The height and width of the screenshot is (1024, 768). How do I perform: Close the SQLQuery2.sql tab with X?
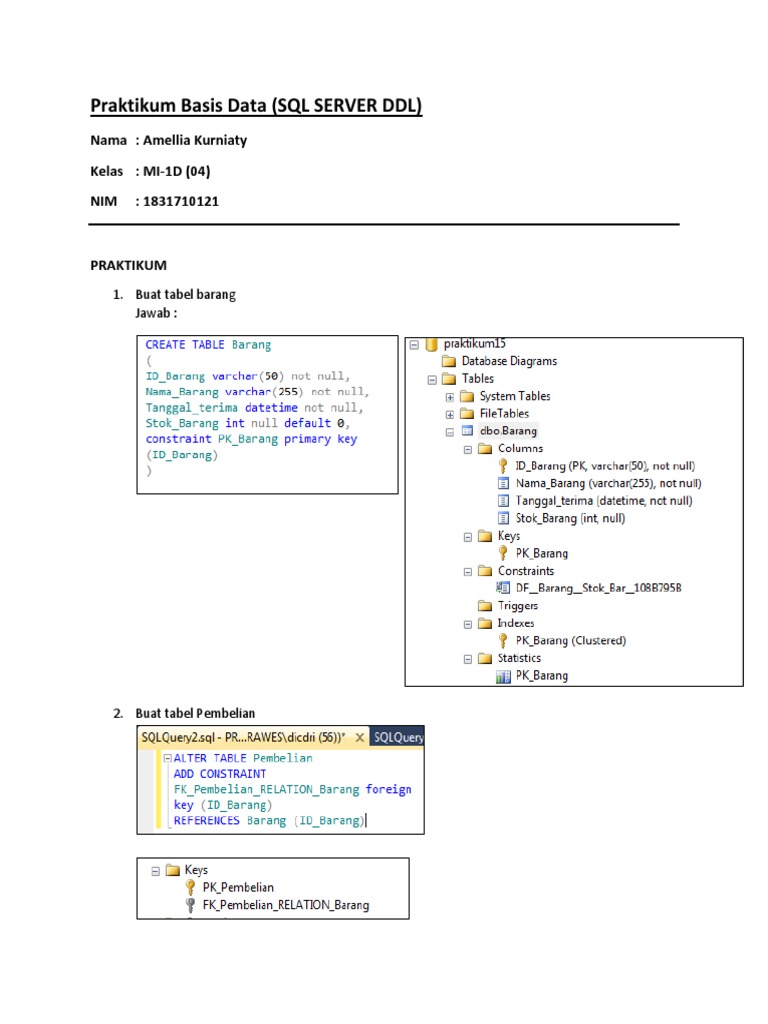click(x=359, y=737)
